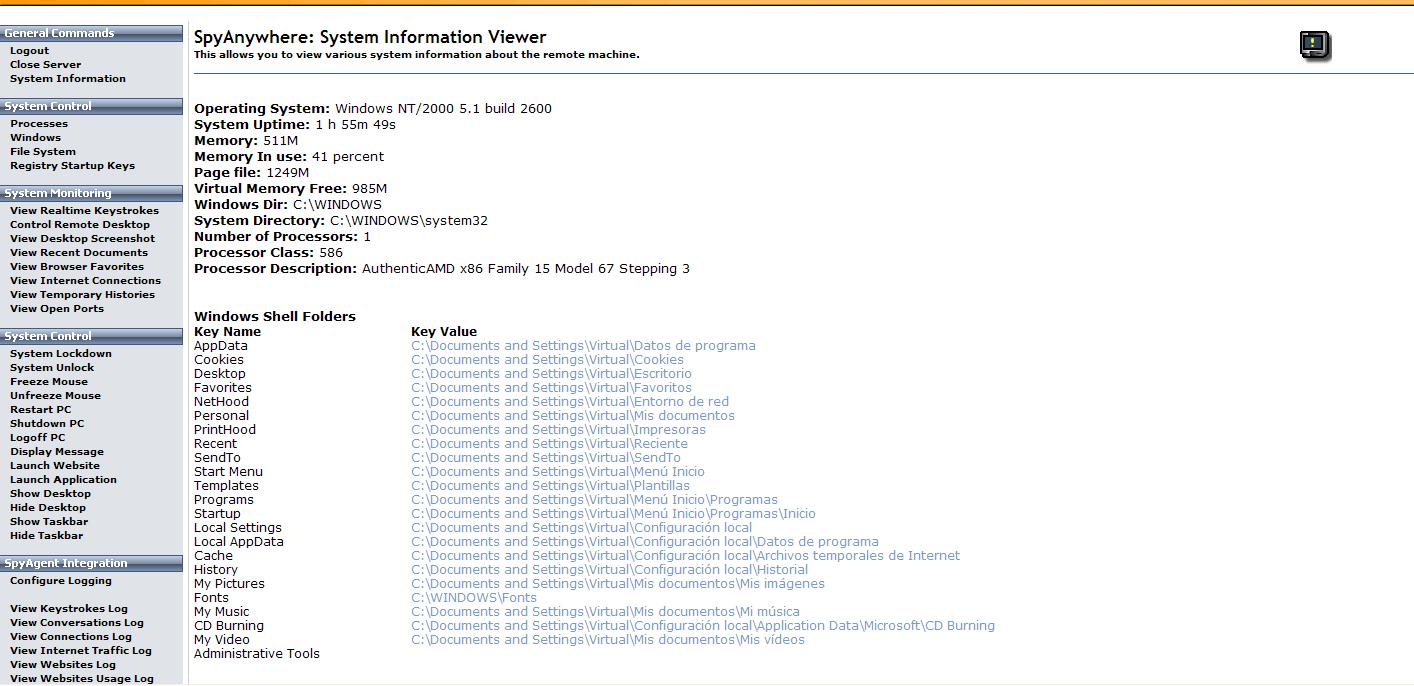Viewport: 1414px width, 686px height.
Task: Open the SendTo path link
Action: 546,458
